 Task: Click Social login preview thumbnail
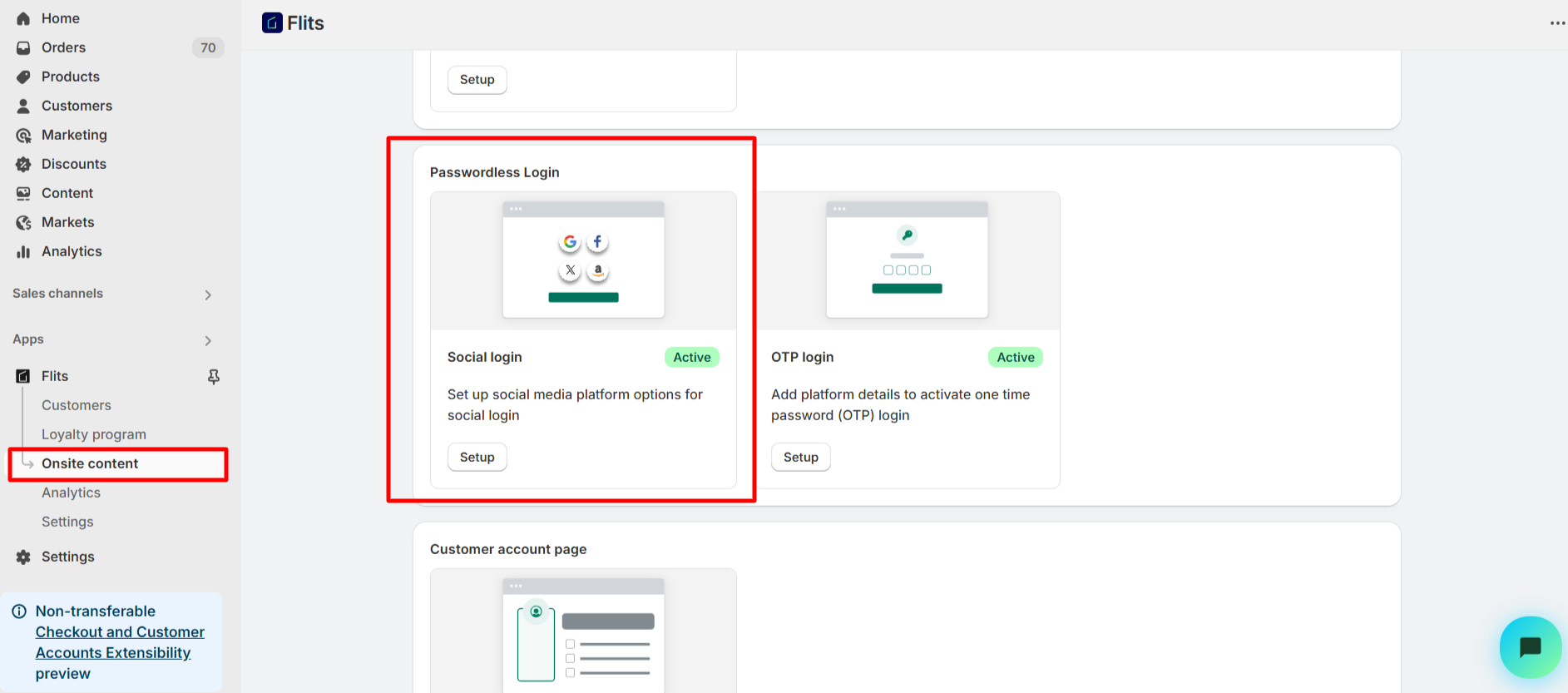click(583, 260)
